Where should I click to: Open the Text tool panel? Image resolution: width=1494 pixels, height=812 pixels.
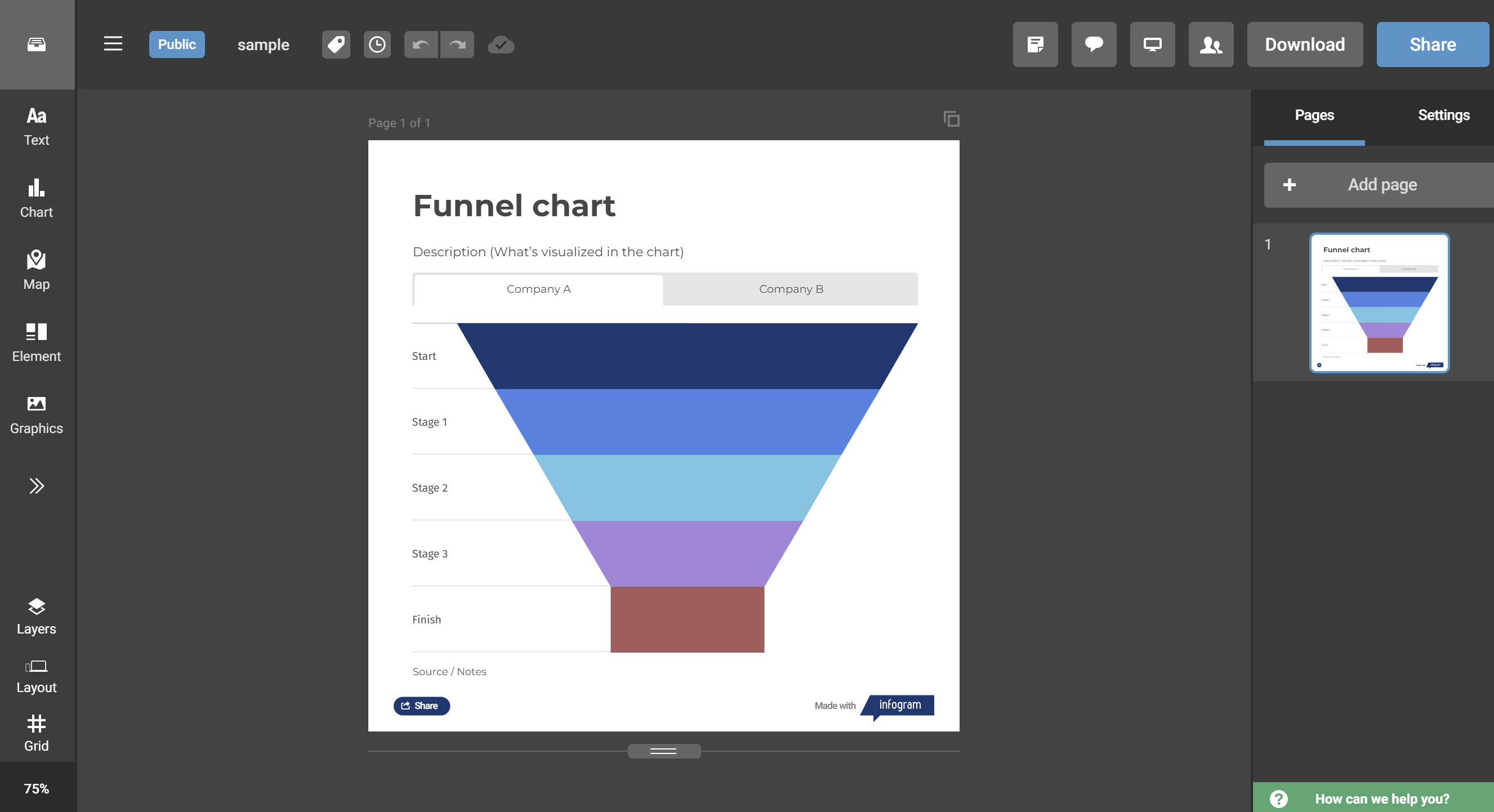(37, 127)
